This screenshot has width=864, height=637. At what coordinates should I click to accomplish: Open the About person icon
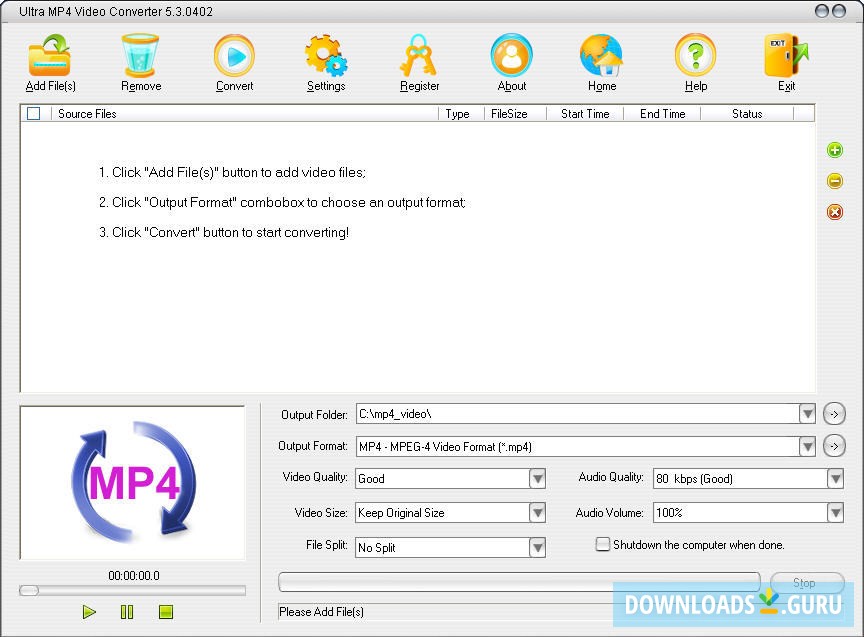click(512, 55)
